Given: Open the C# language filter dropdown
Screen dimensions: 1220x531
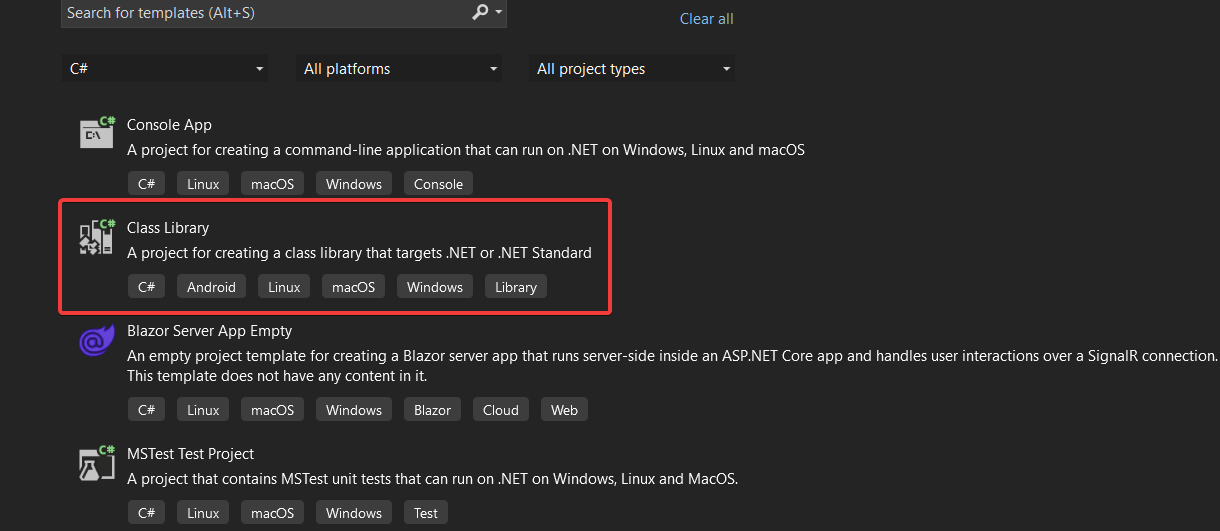Looking at the screenshot, I should pyautogui.click(x=165, y=69).
